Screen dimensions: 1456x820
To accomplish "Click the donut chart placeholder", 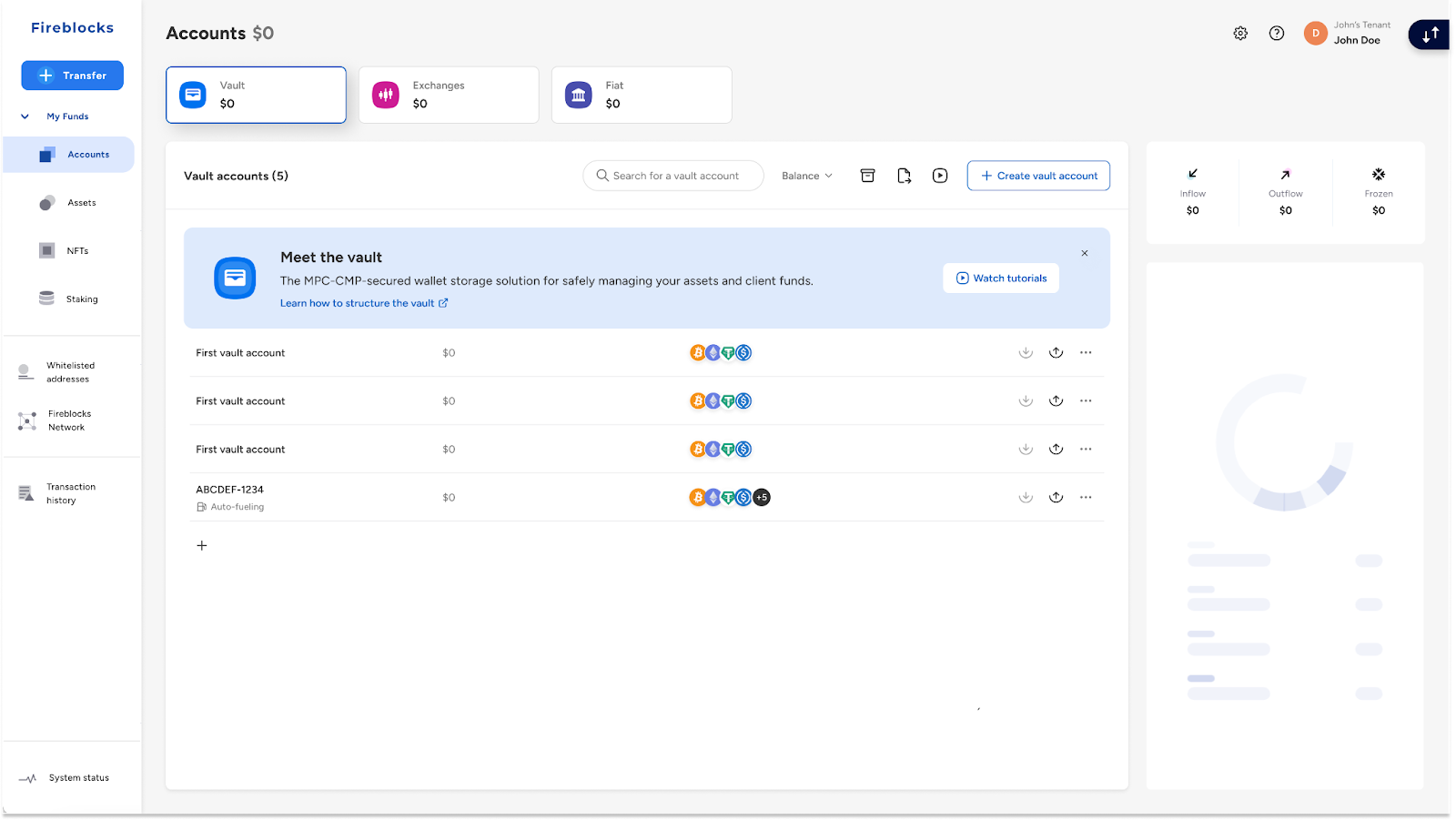I will pyautogui.click(x=1284, y=442).
